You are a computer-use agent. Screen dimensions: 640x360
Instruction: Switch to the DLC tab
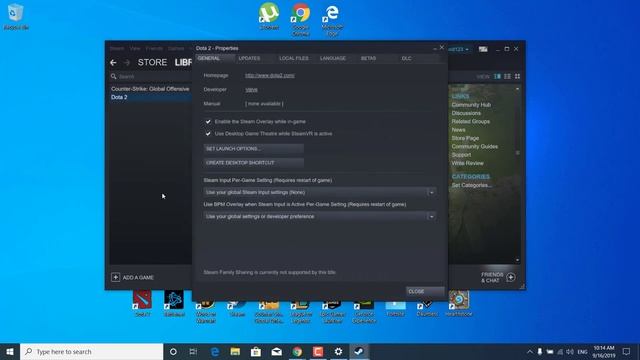click(407, 58)
